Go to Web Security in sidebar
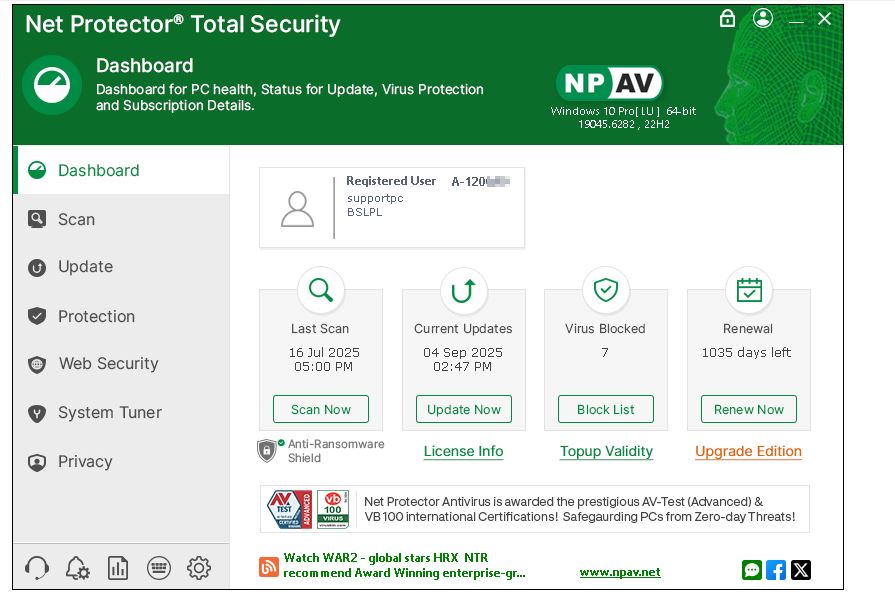The height and width of the screenshot is (601, 895). pyautogui.click(x=108, y=364)
